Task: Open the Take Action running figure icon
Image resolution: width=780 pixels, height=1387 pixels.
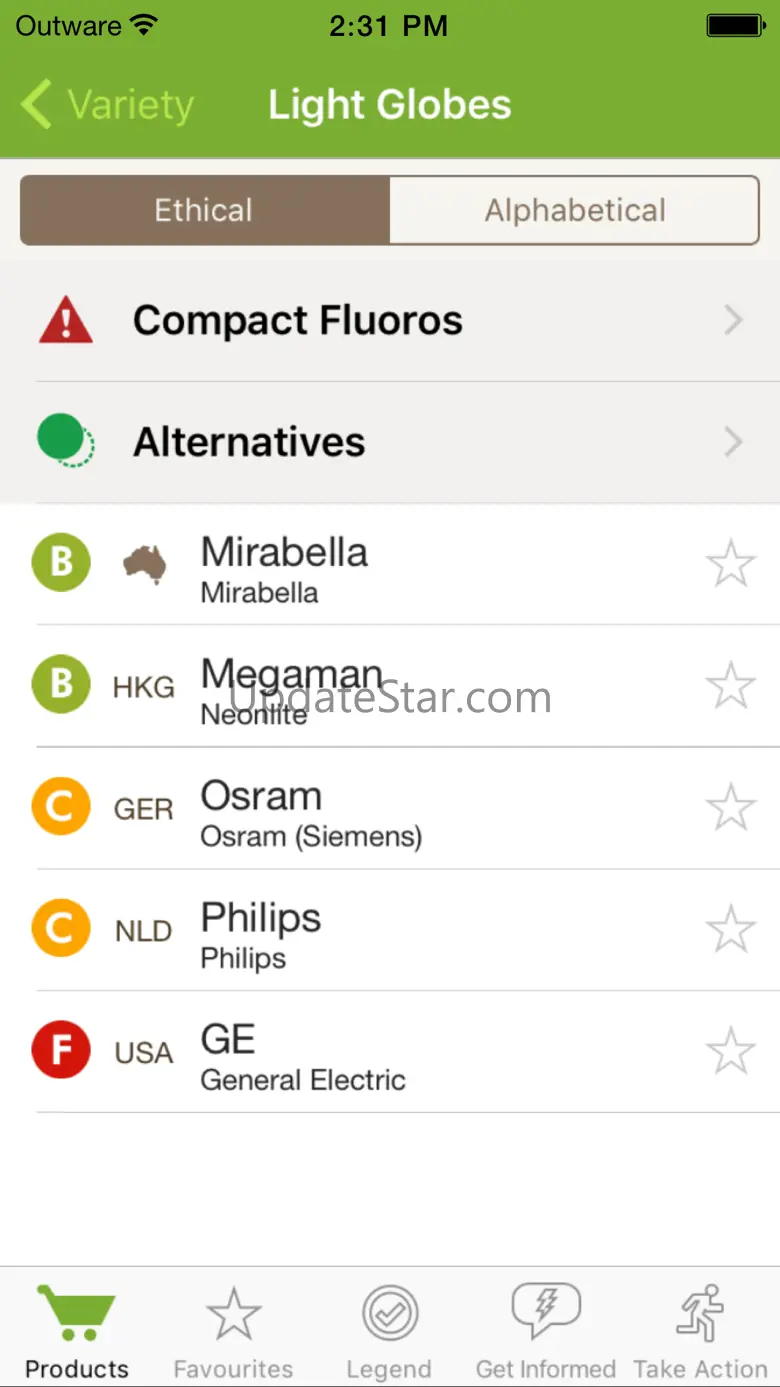Action: tap(700, 1312)
